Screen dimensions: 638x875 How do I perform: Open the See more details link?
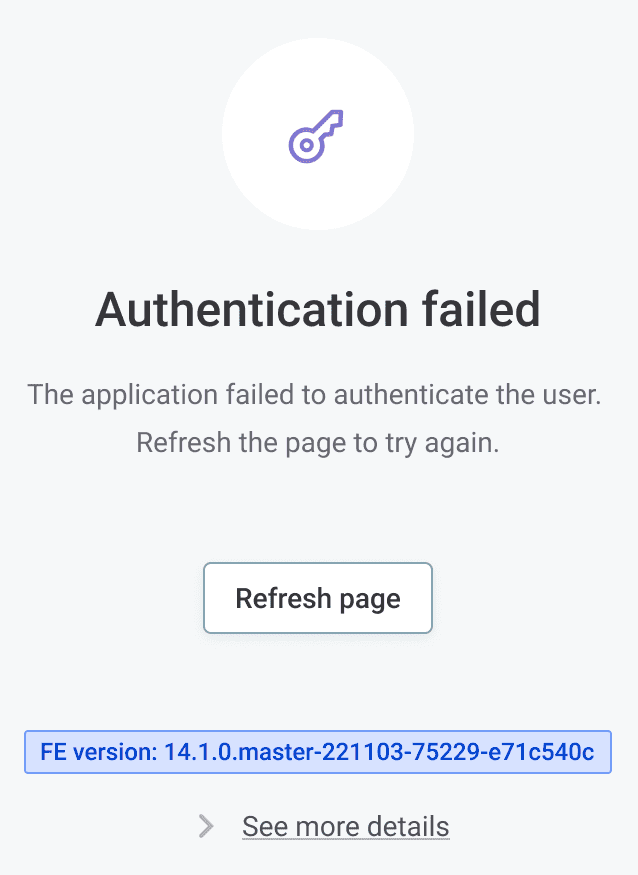tap(345, 827)
